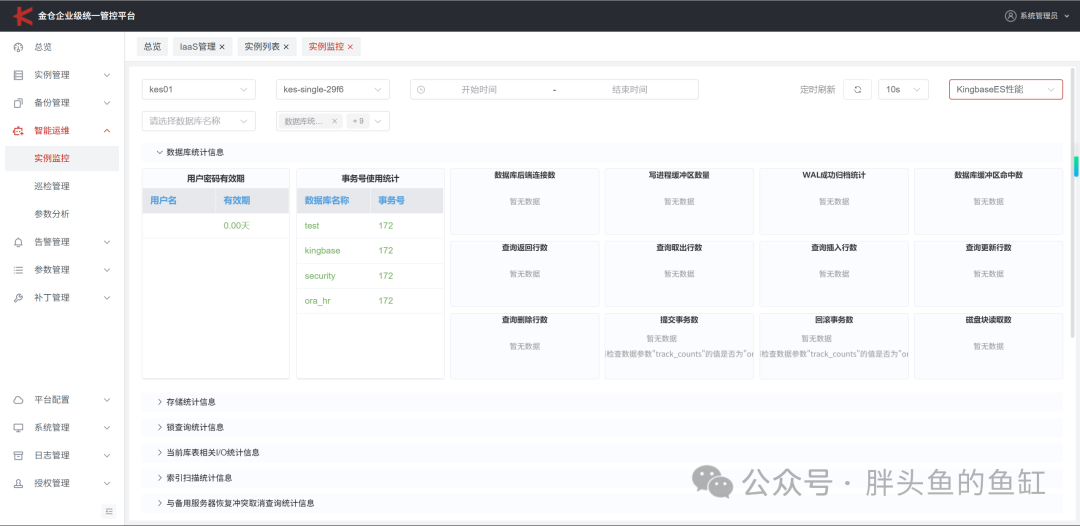Close the IaaS管理 tab

(x=222, y=47)
